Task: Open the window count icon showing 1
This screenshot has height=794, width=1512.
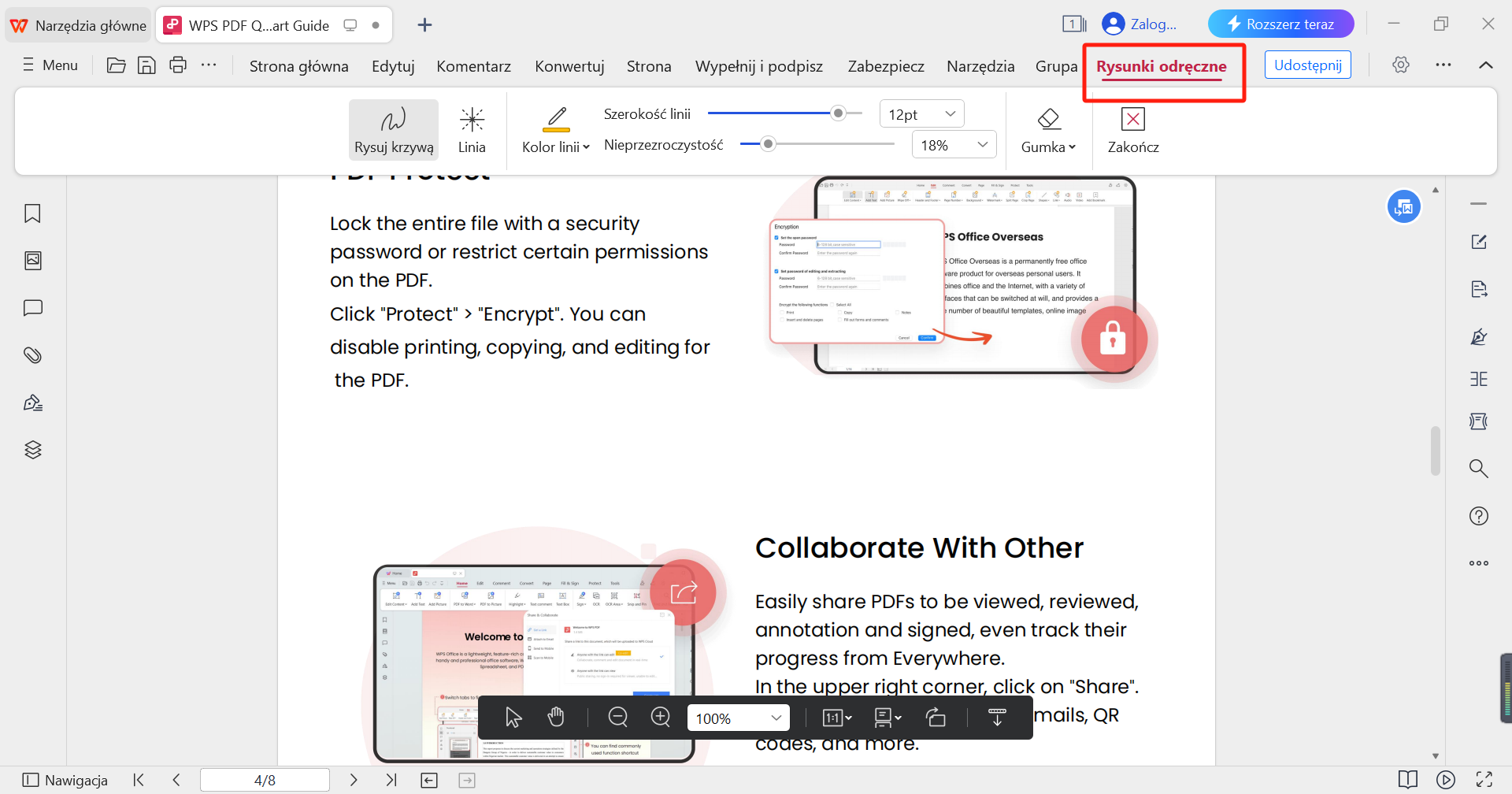Action: (x=1074, y=24)
